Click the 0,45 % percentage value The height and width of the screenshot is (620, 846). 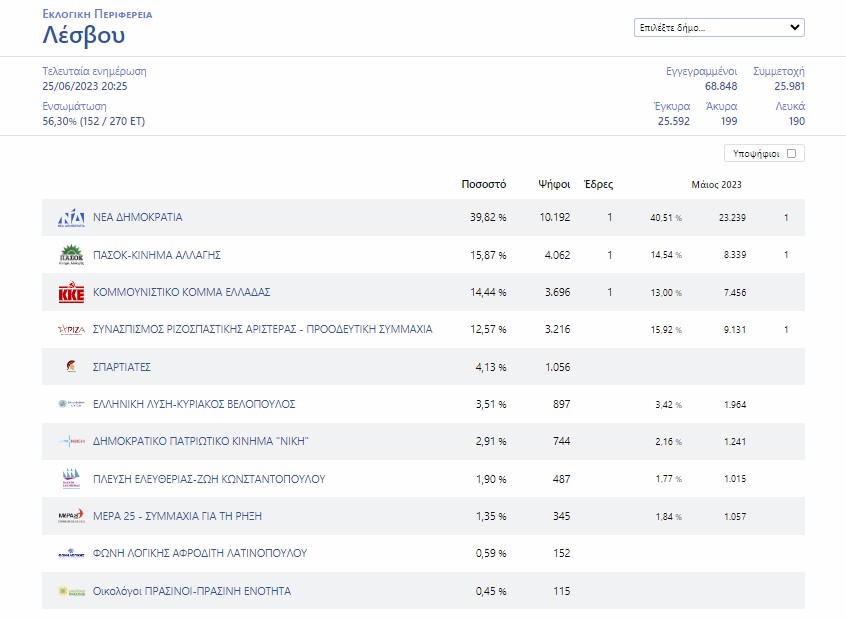(491, 591)
